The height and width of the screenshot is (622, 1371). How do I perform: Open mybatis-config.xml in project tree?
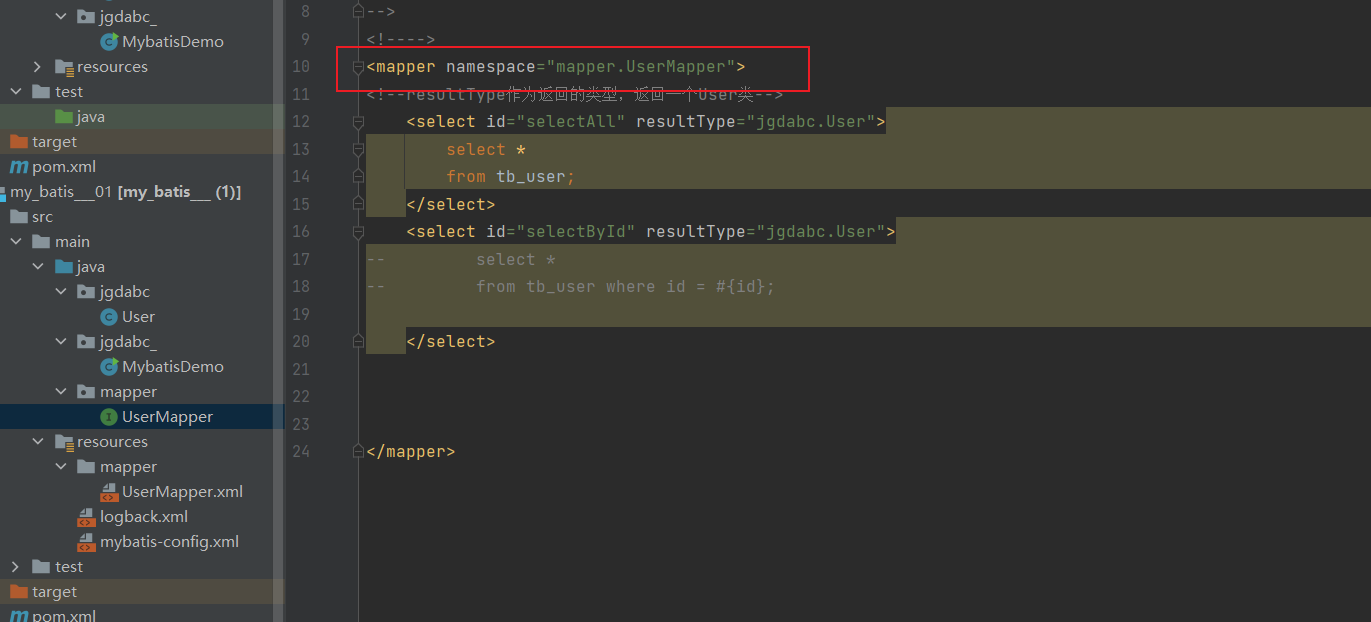pyautogui.click(x=169, y=542)
